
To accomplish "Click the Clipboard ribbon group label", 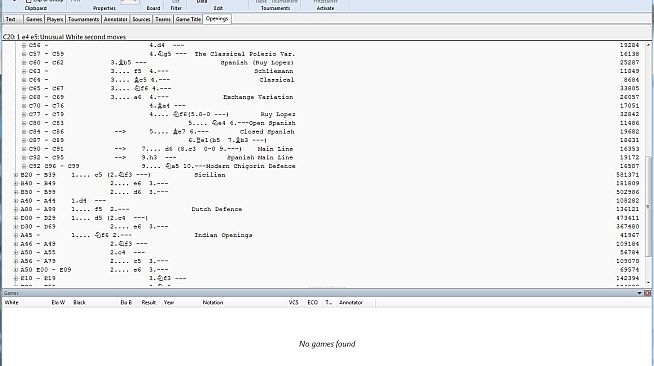I will 36,8.
